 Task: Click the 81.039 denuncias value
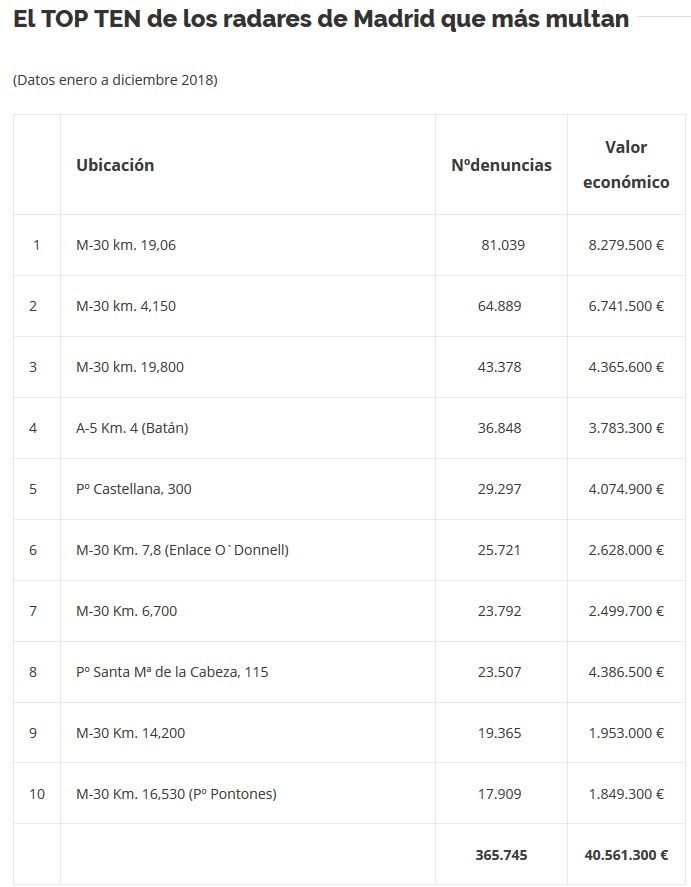503,245
